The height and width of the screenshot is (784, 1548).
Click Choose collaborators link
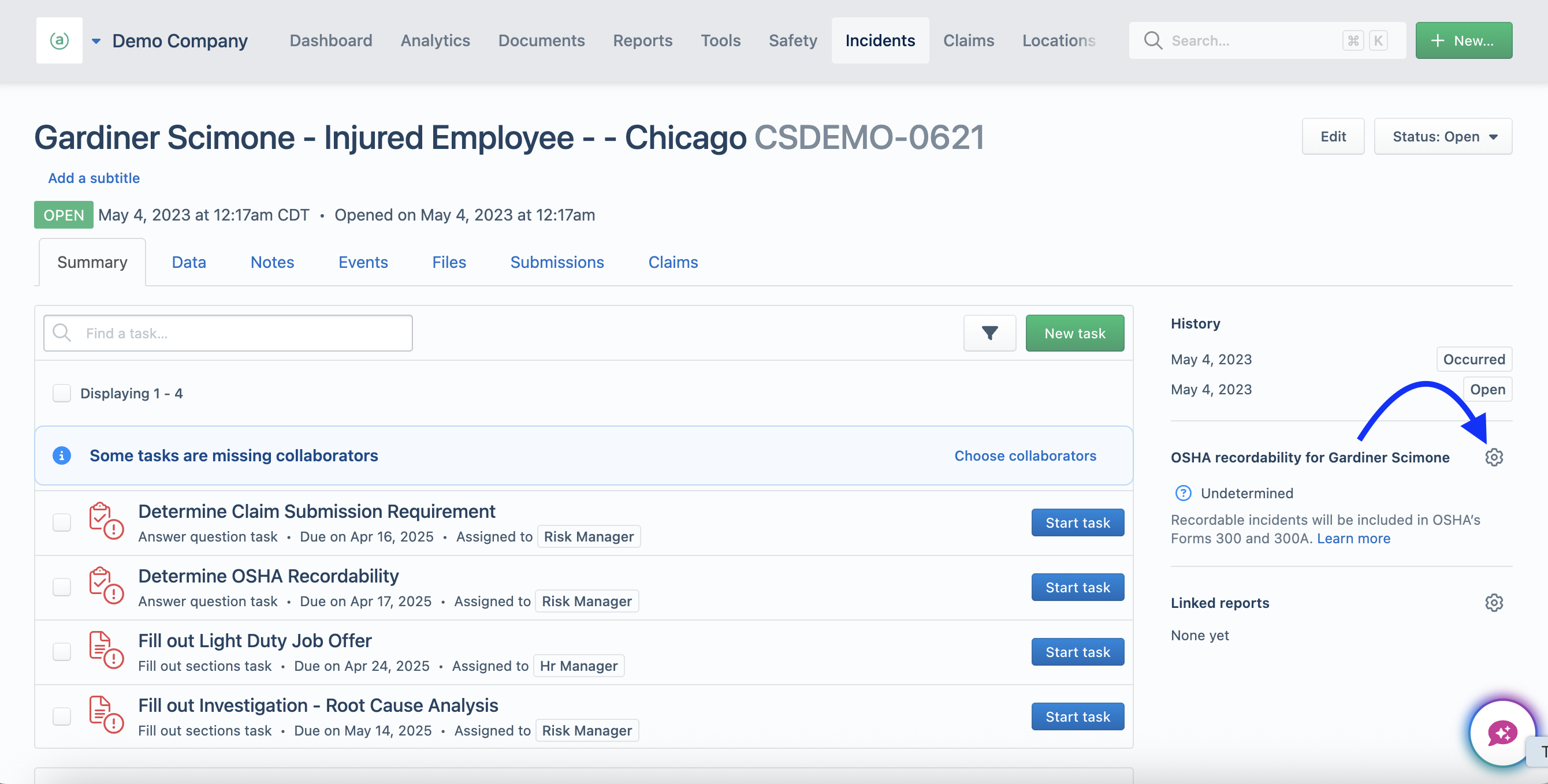click(1025, 456)
